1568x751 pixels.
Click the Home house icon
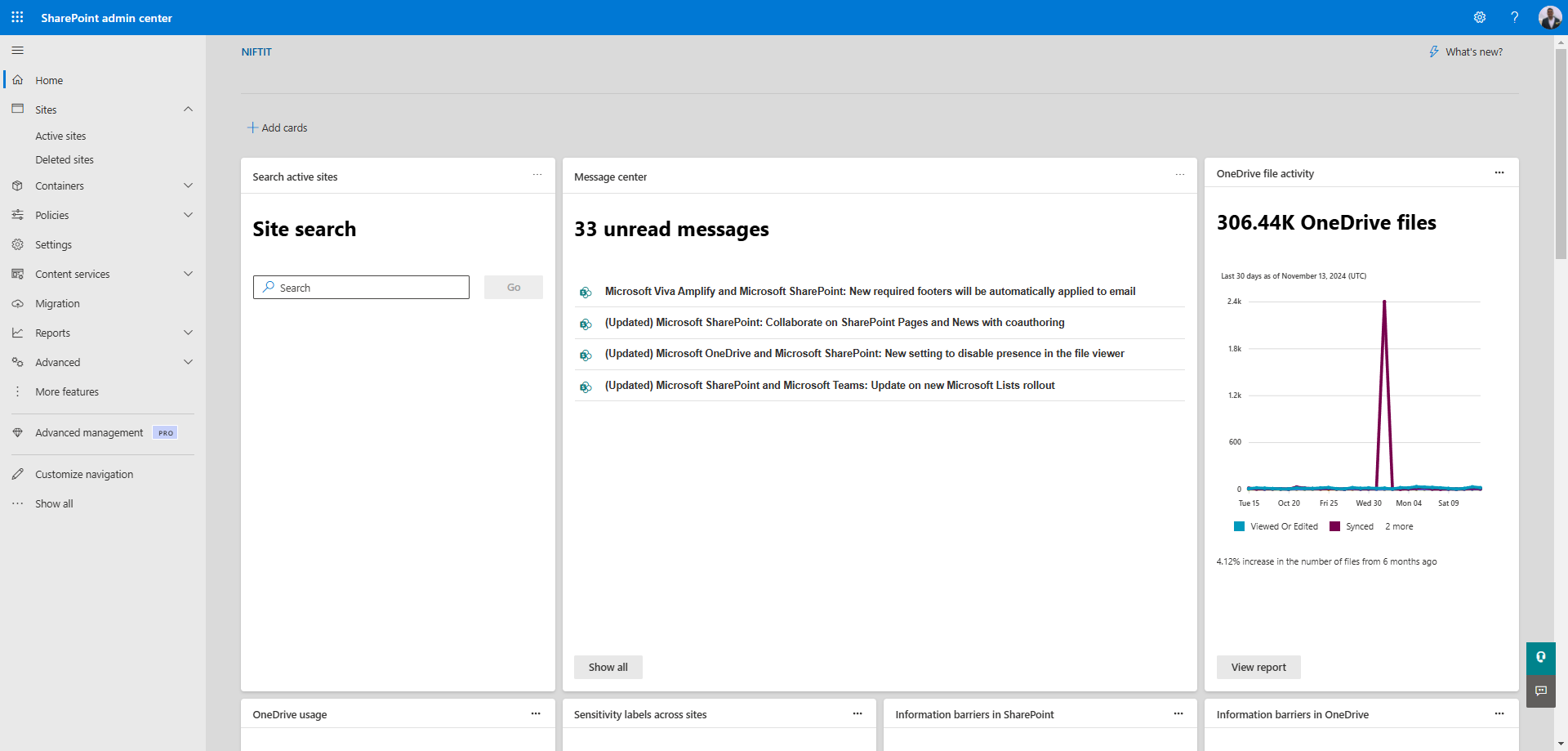click(x=17, y=80)
